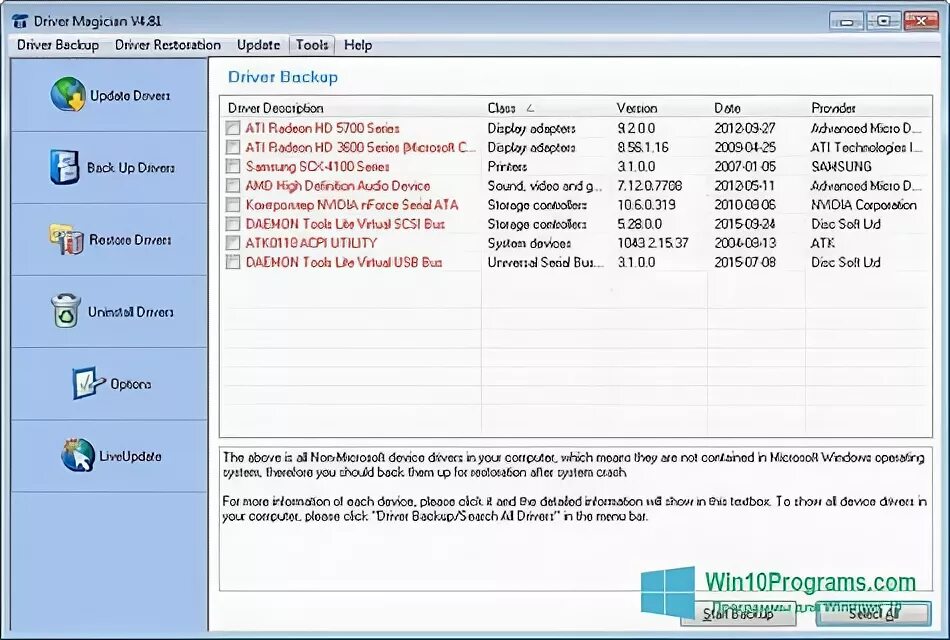Open the Options screen
The width and height of the screenshot is (950, 640).
107,383
